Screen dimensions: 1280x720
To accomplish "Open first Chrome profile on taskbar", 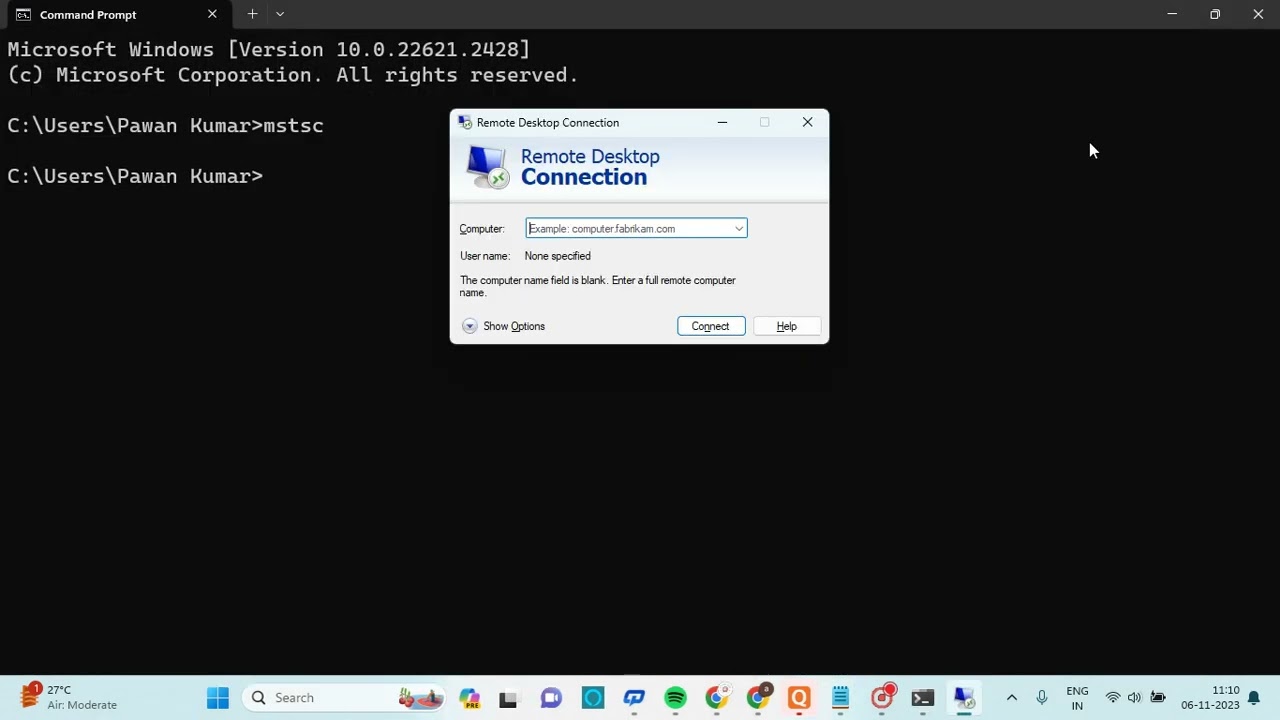I will (716, 697).
